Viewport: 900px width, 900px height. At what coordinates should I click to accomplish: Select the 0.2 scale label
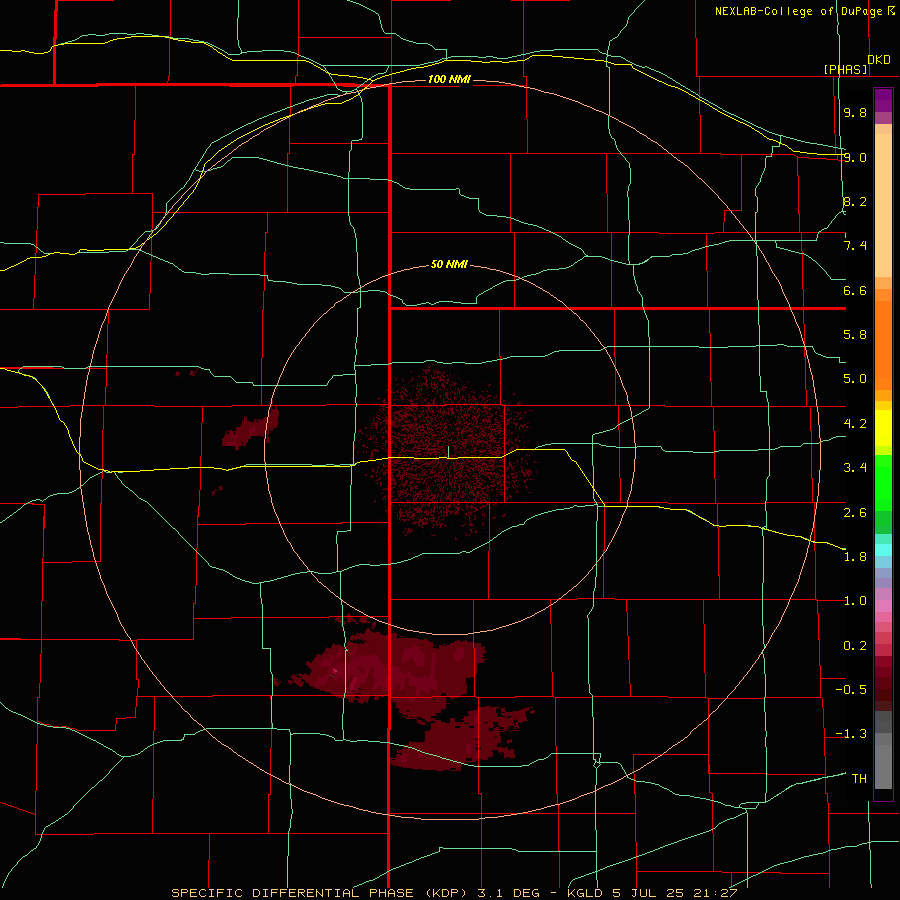pyautogui.click(x=855, y=646)
